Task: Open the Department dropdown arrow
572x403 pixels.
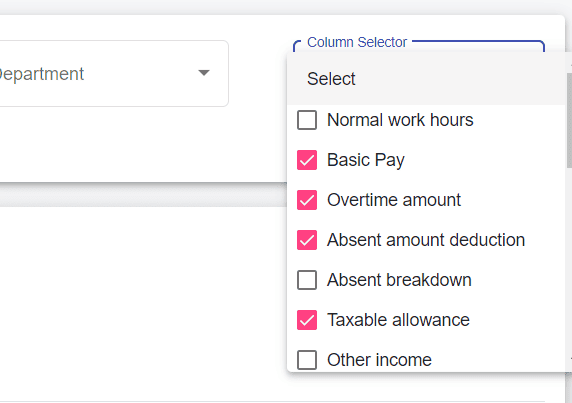Action: click(204, 73)
